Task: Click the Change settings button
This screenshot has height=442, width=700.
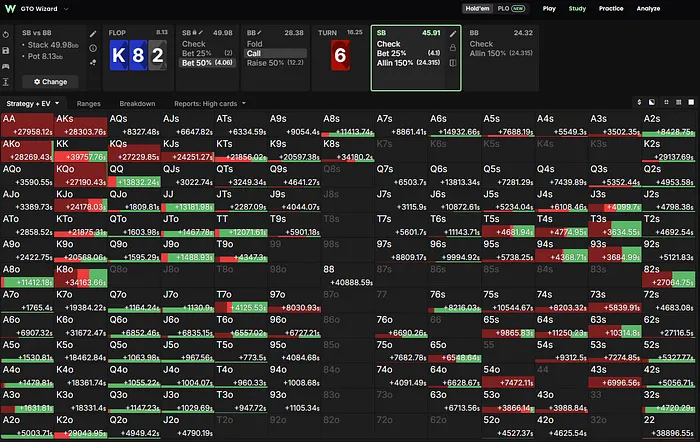Action: (x=50, y=82)
